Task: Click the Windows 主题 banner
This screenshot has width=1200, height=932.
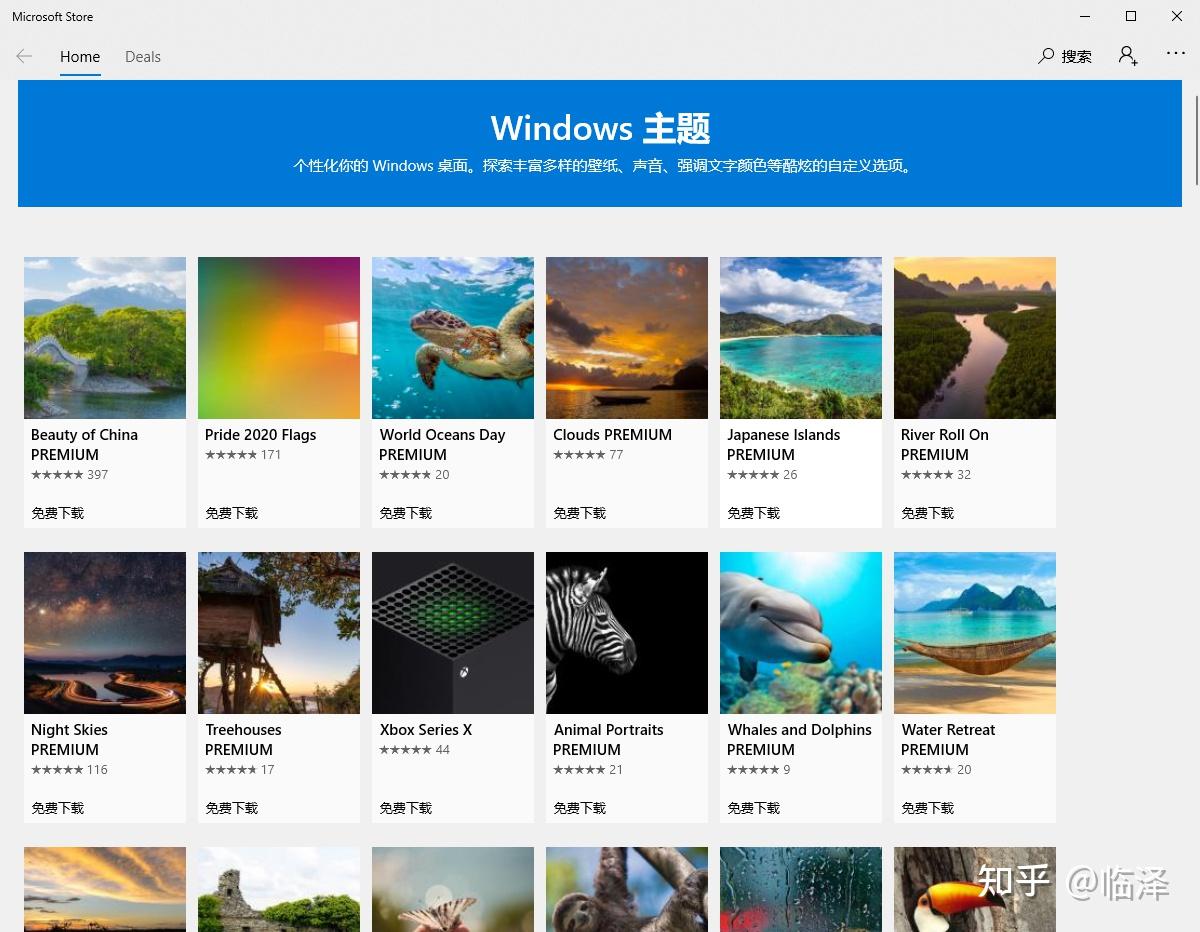Action: pos(600,144)
